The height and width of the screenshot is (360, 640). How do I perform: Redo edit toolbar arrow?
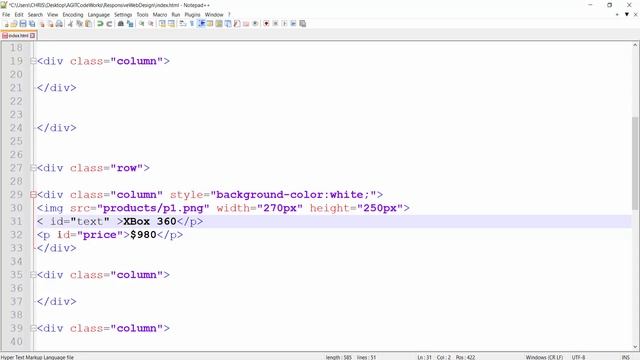[109, 24]
